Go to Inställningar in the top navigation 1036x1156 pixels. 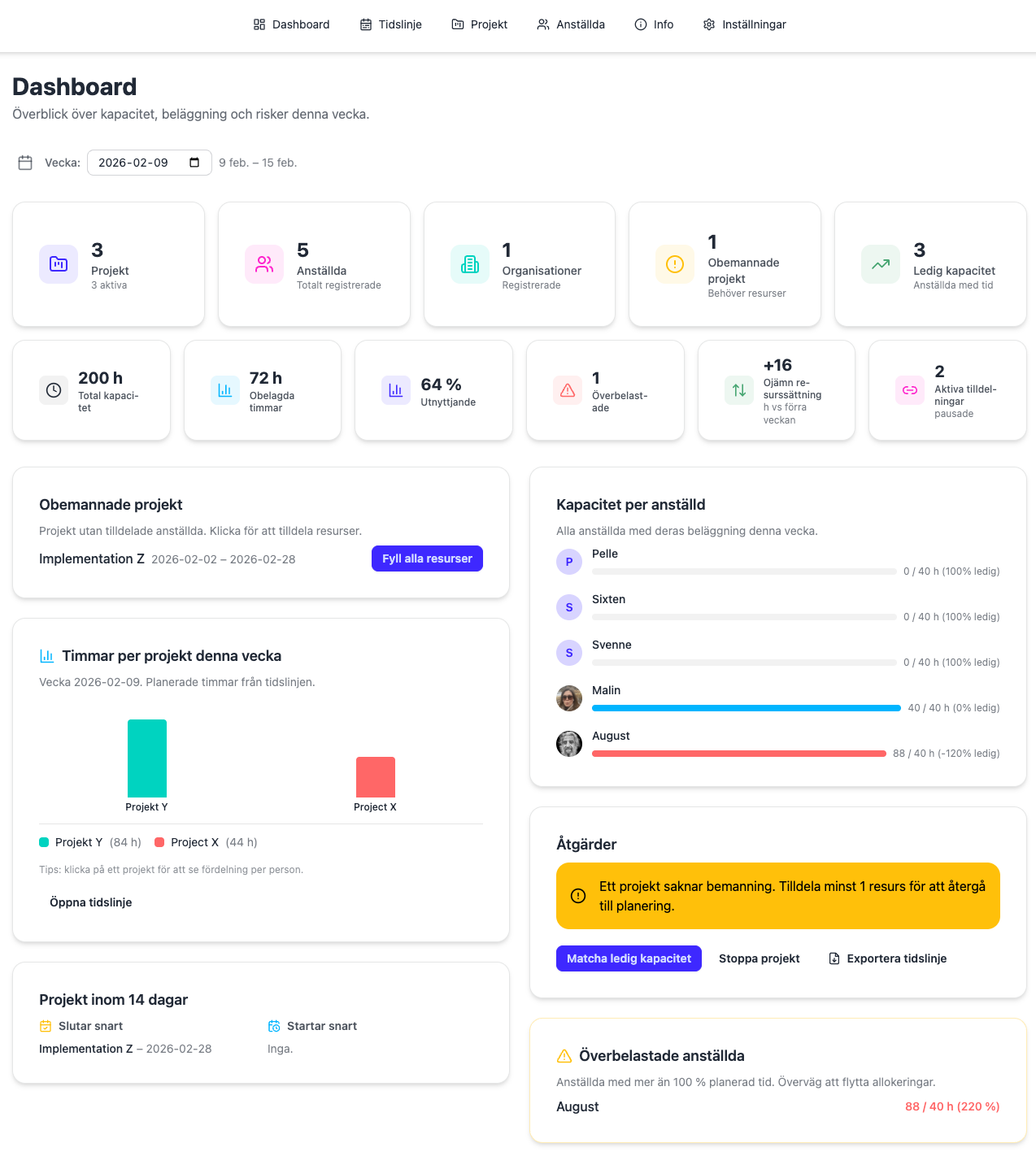[745, 24]
